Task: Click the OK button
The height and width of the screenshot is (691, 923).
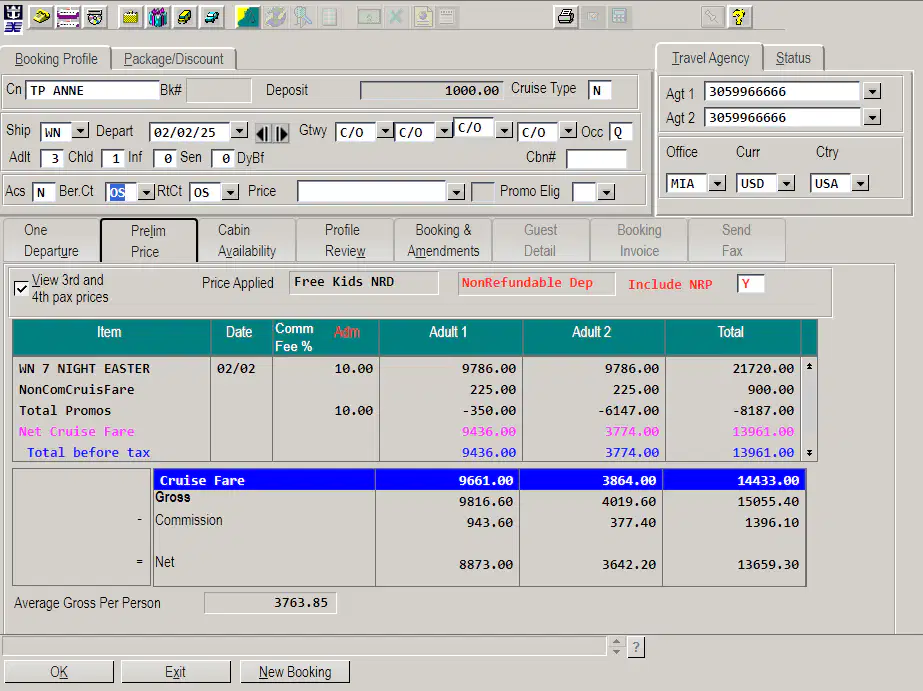Action: tap(59, 672)
